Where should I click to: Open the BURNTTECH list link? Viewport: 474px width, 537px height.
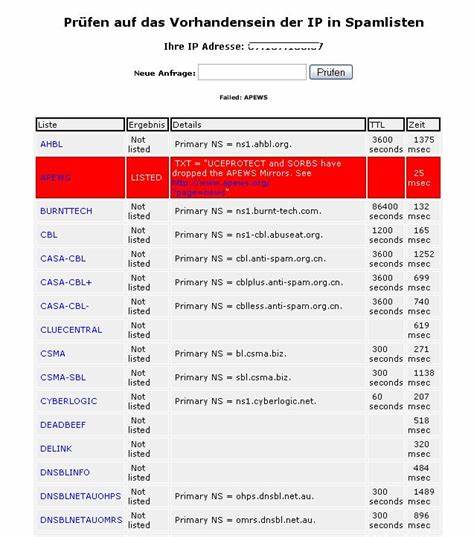[66, 211]
